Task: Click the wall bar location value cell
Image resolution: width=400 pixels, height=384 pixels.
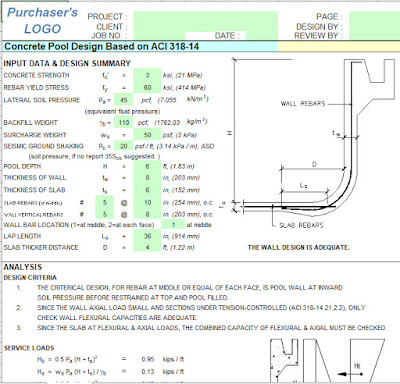Action: pyautogui.click(x=173, y=225)
